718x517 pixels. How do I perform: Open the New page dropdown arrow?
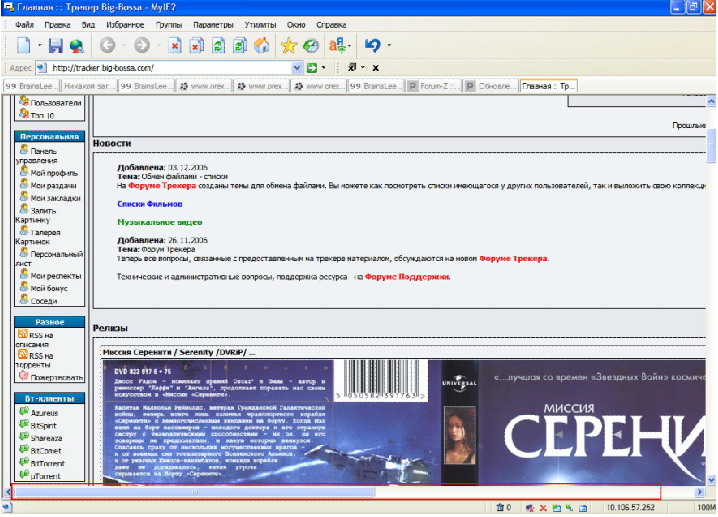[x=39, y=45]
